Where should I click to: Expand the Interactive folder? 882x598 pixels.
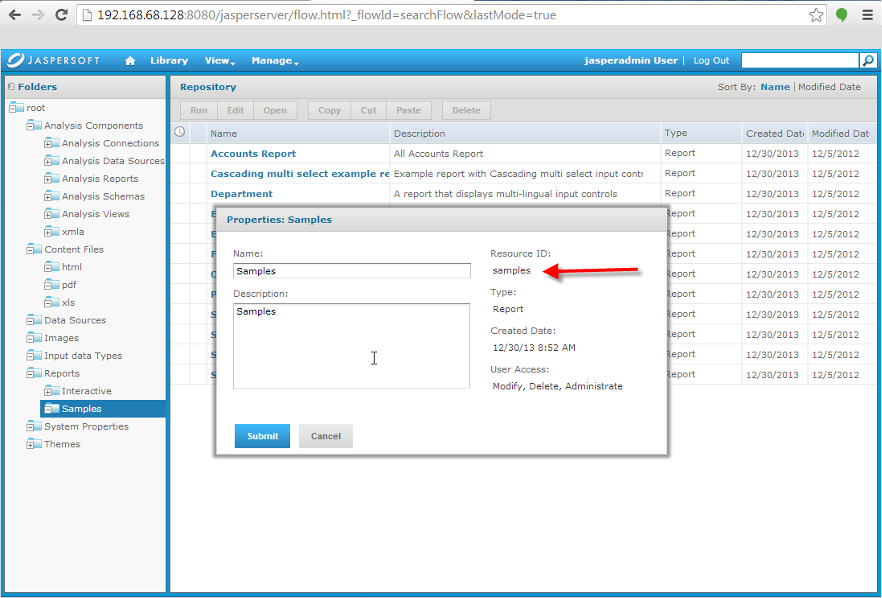tap(47, 392)
